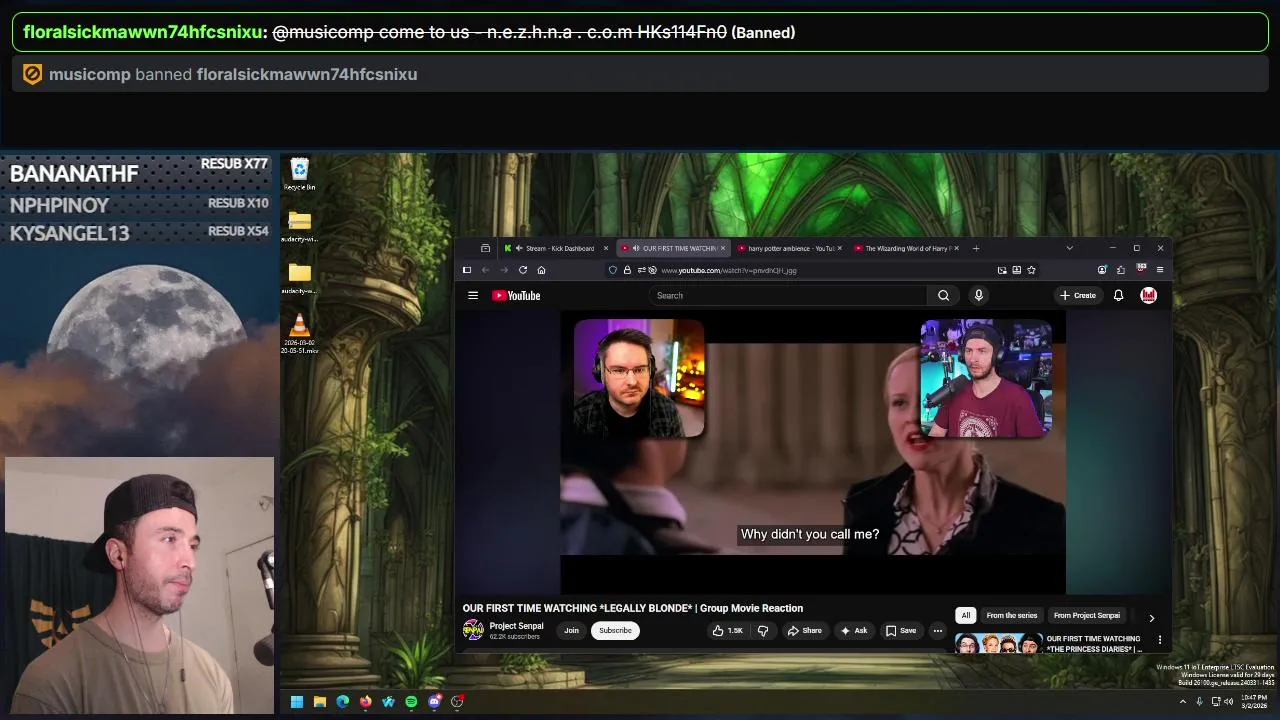Select the Recycle Bin desktop icon
The image size is (1280, 720).
(299, 174)
